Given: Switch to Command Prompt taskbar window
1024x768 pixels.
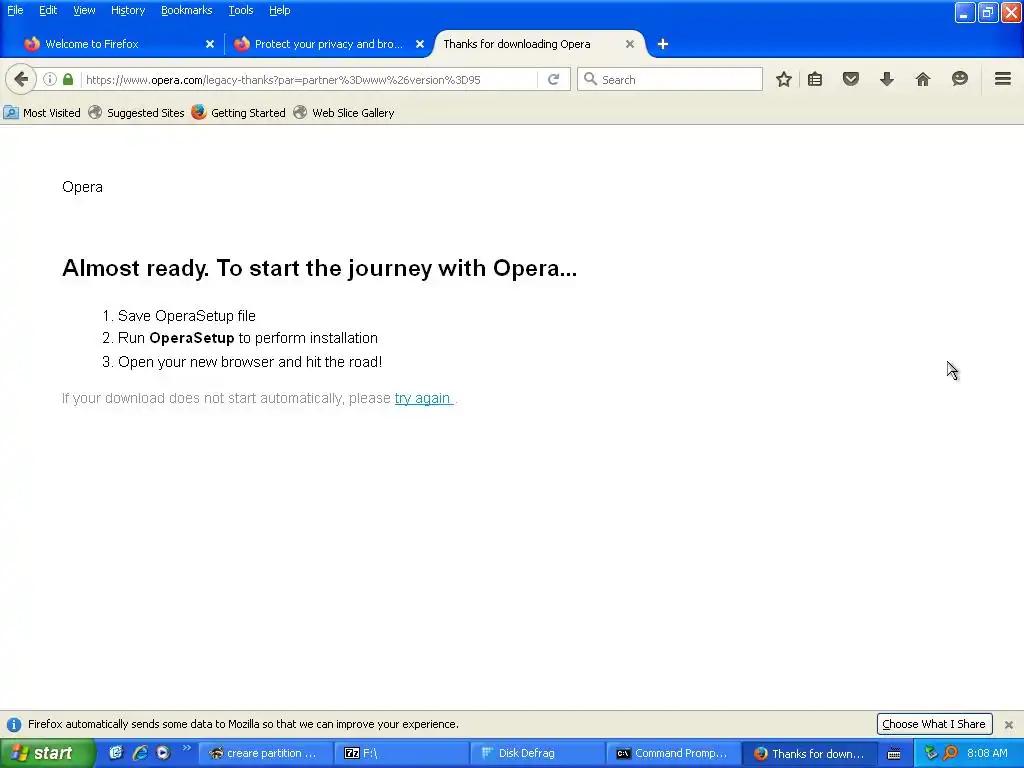Looking at the screenshot, I should tap(673, 754).
